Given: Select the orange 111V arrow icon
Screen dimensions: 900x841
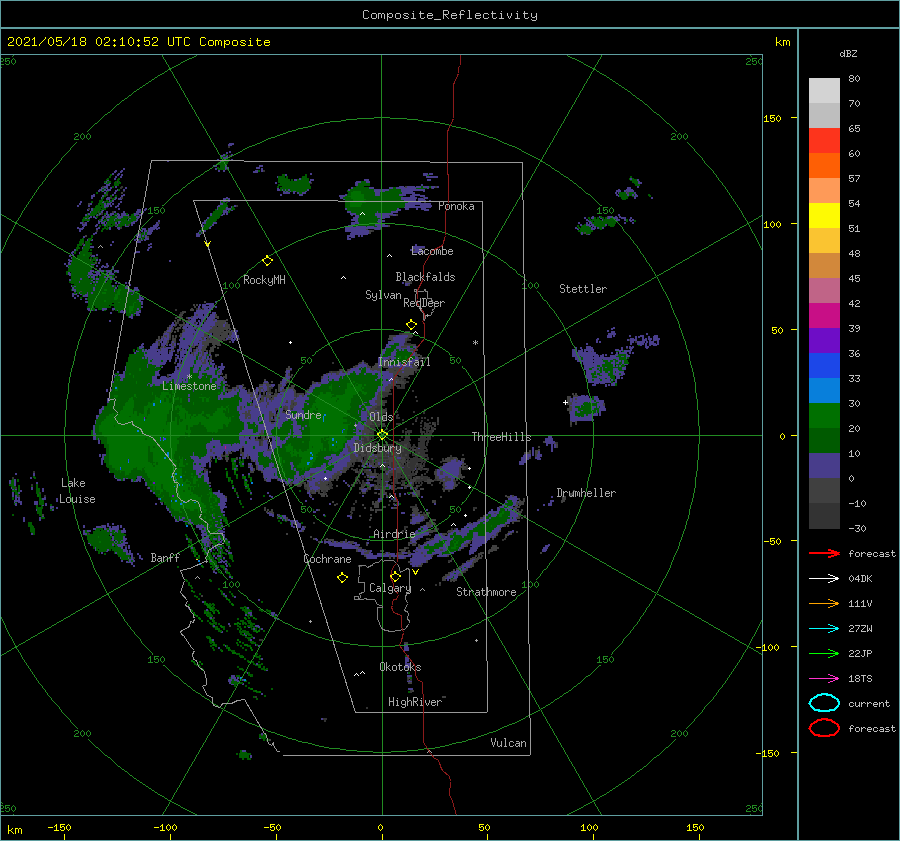Looking at the screenshot, I should [x=824, y=603].
